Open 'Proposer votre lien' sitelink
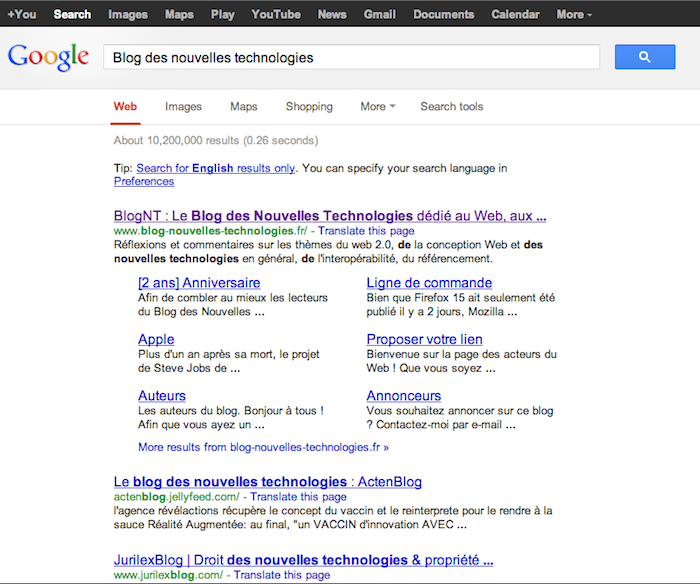Image resolution: width=700 pixels, height=584 pixels. tap(425, 339)
